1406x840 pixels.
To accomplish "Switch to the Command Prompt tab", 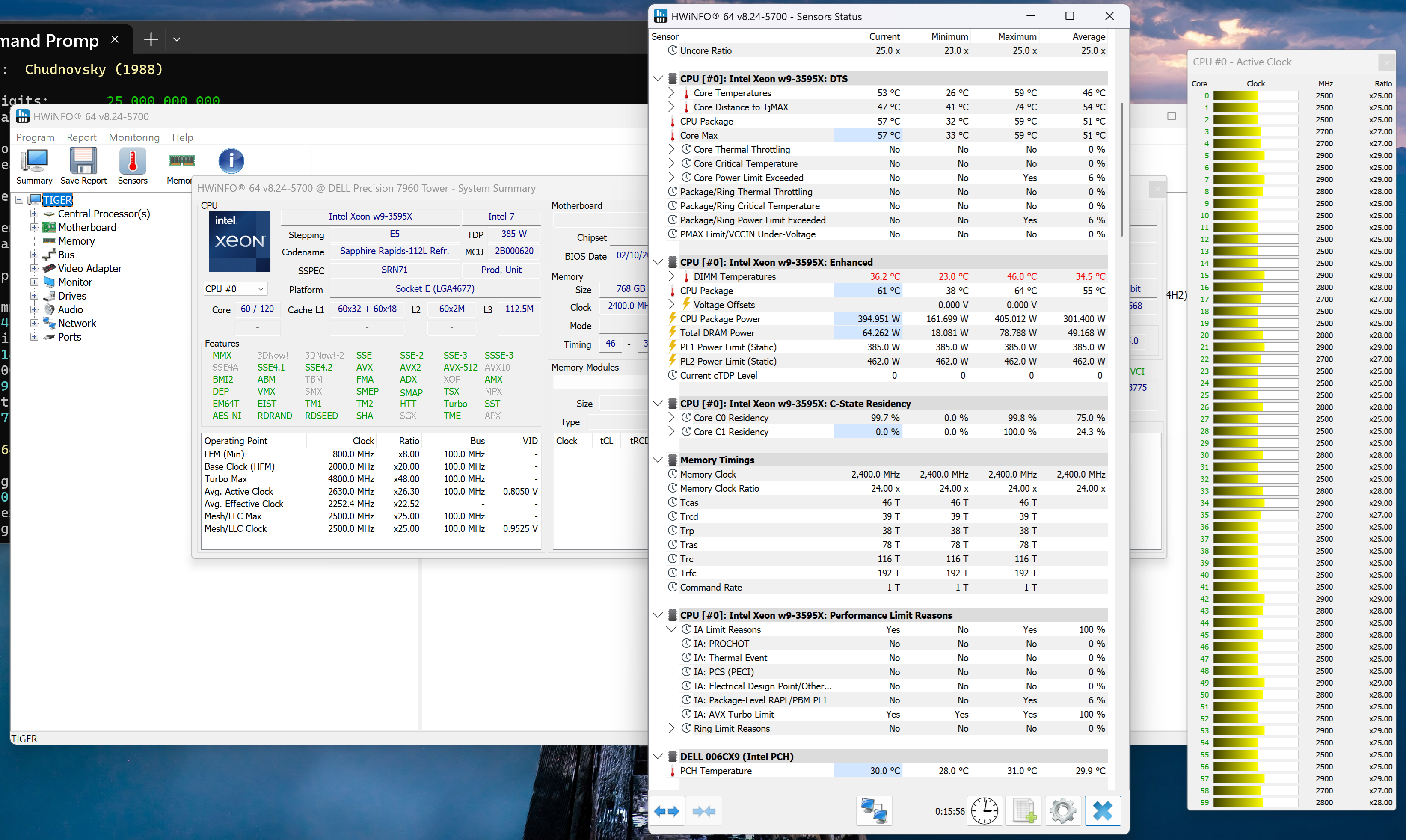I will pyautogui.click(x=50, y=40).
